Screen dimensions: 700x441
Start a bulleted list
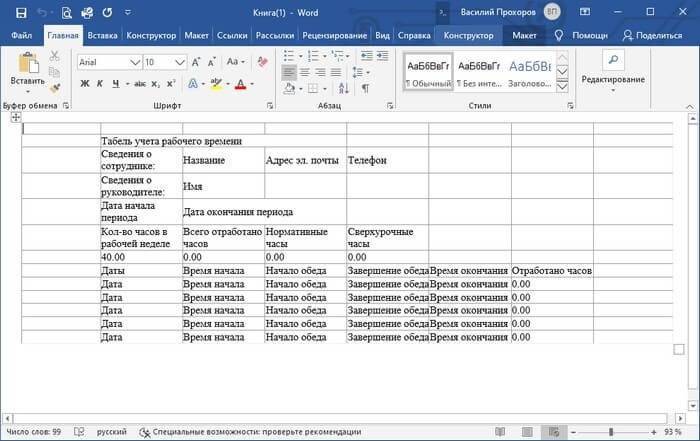[x=288, y=54]
